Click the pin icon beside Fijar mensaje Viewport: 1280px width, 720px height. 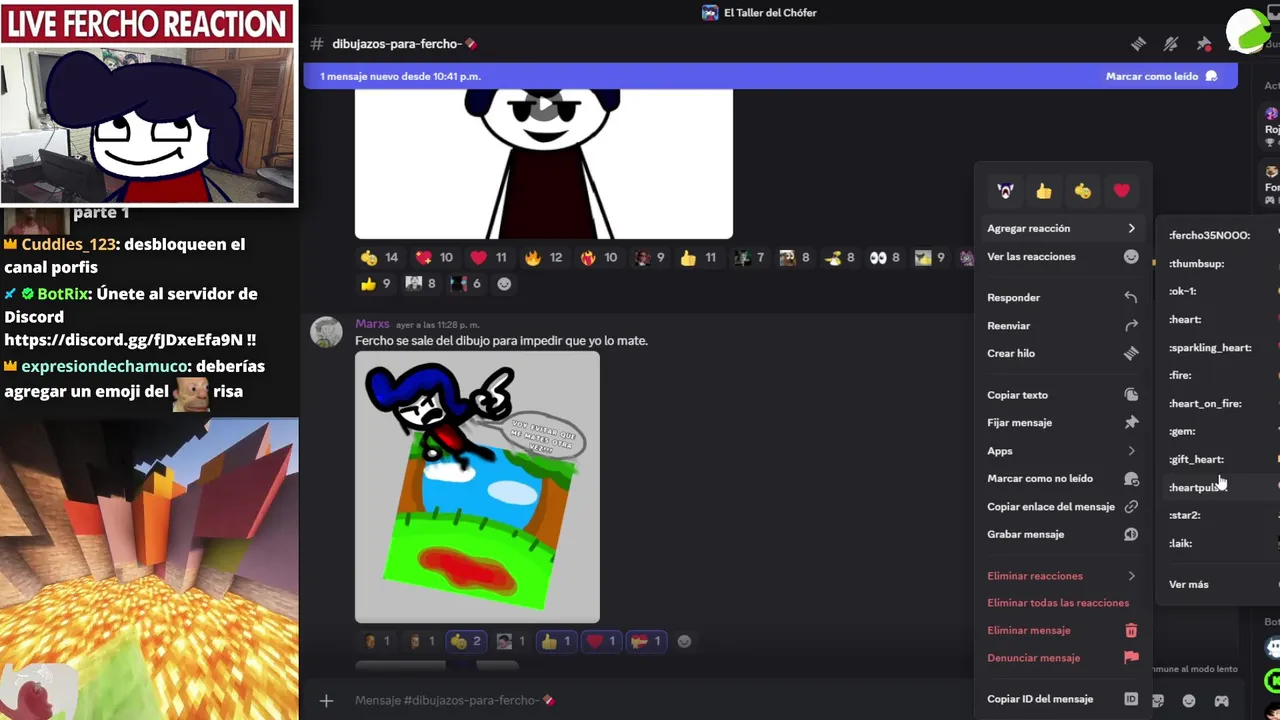coord(1131,422)
